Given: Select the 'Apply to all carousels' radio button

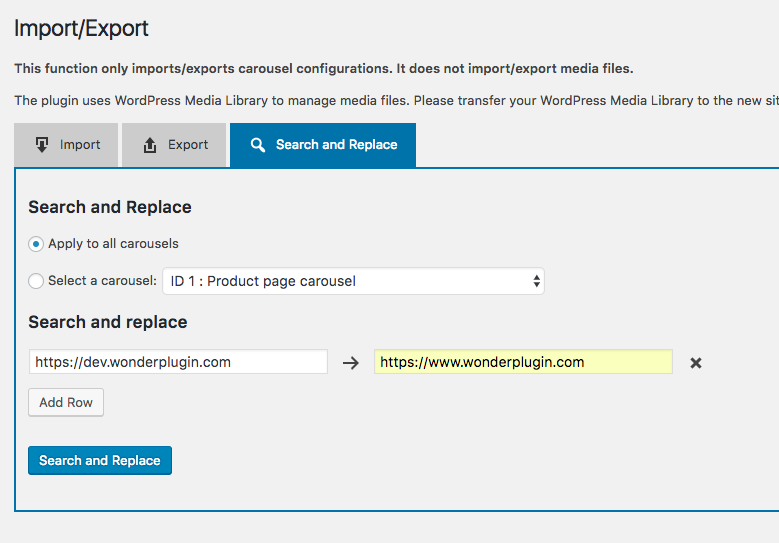Looking at the screenshot, I should click(37, 244).
